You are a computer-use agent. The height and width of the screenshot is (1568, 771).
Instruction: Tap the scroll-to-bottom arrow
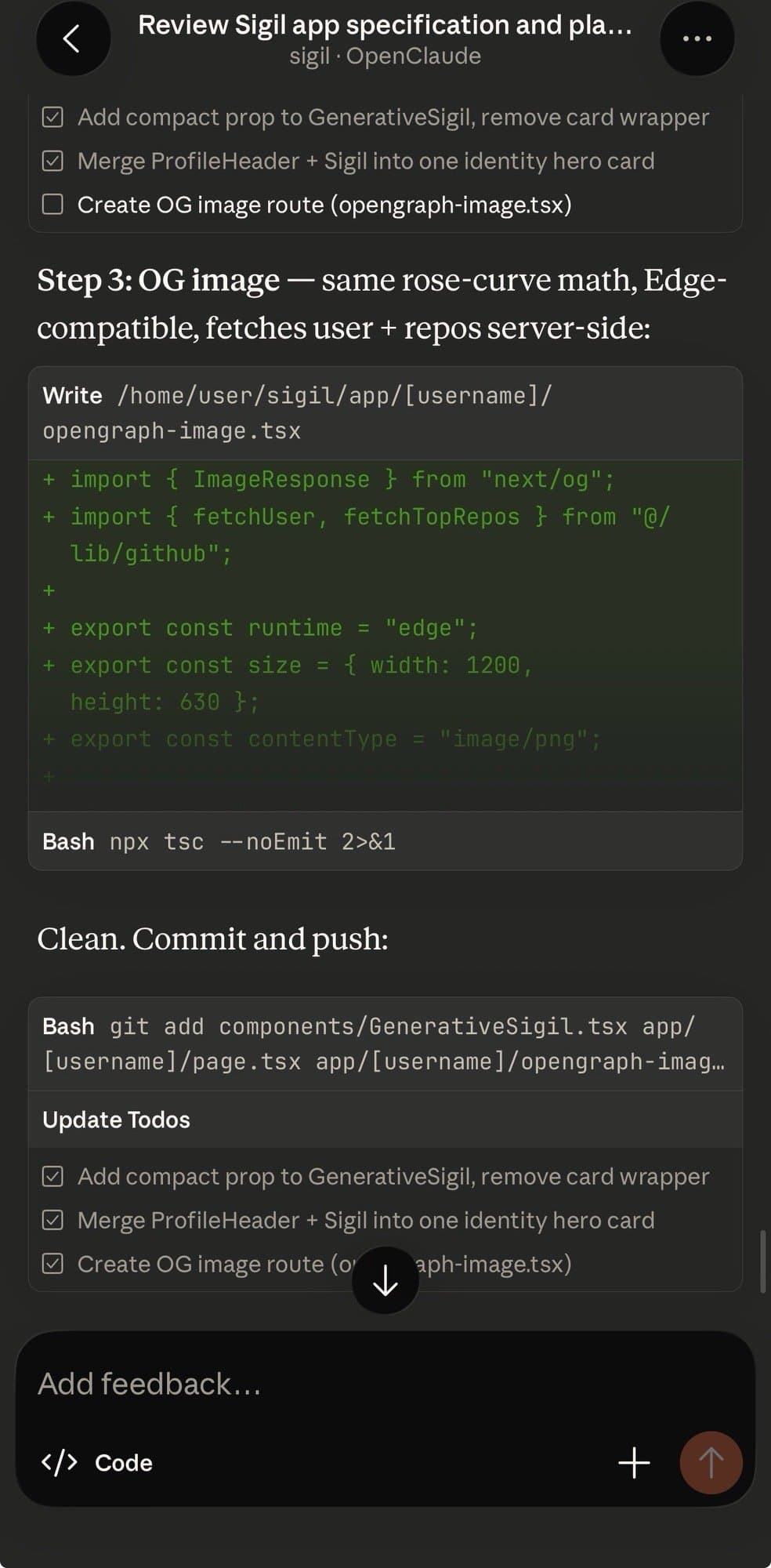(384, 1279)
